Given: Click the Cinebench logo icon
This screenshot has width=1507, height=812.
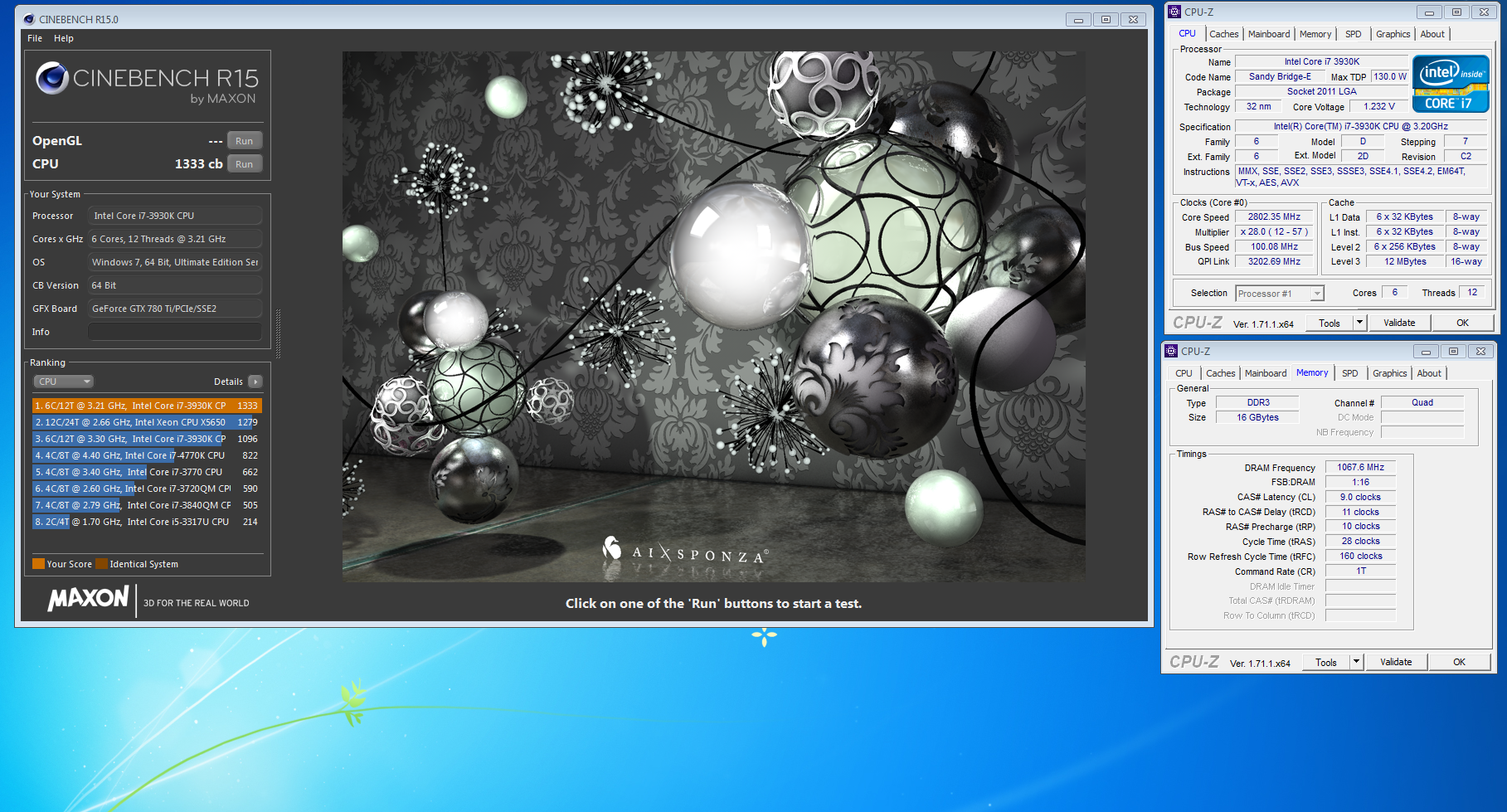Looking at the screenshot, I should click(52, 78).
